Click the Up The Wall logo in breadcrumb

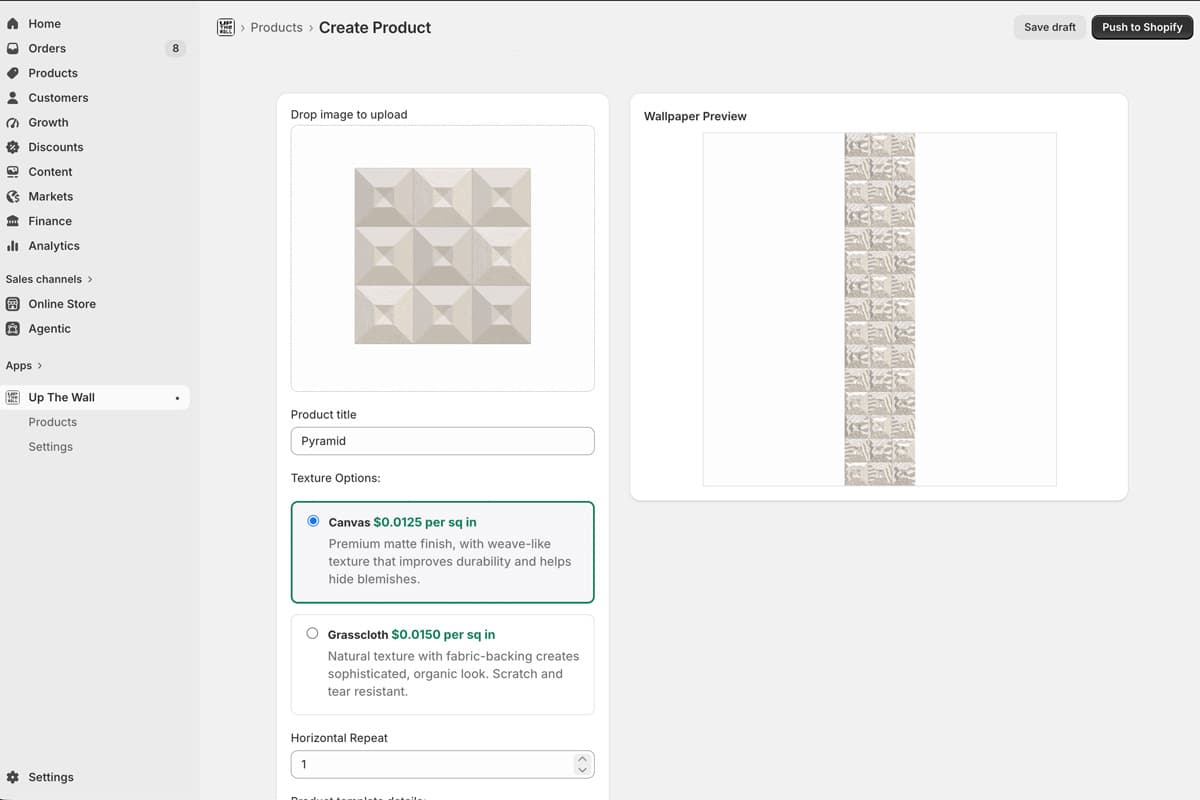pos(225,27)
